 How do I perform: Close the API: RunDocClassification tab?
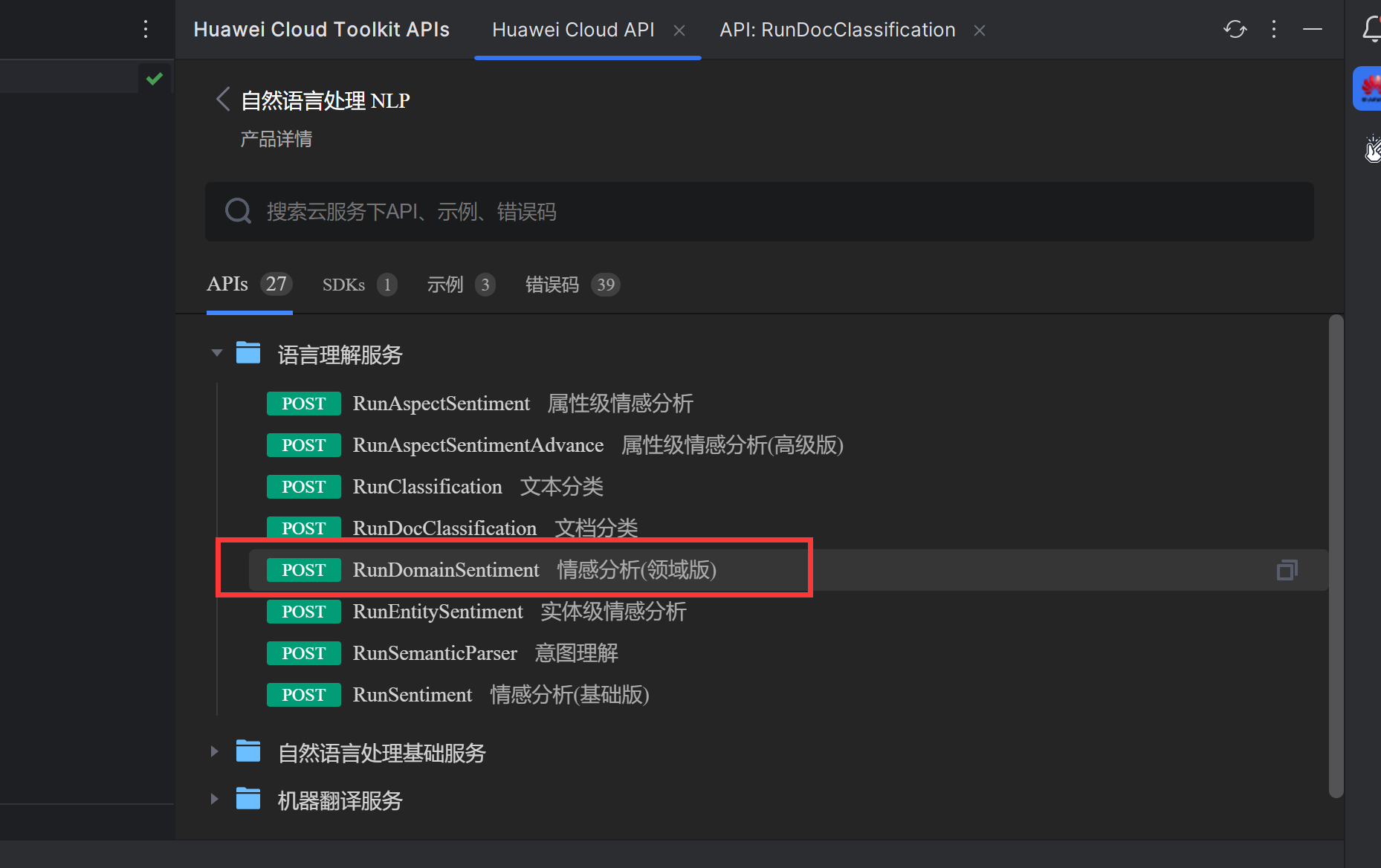pyautogui.click(x=980, y=30)
